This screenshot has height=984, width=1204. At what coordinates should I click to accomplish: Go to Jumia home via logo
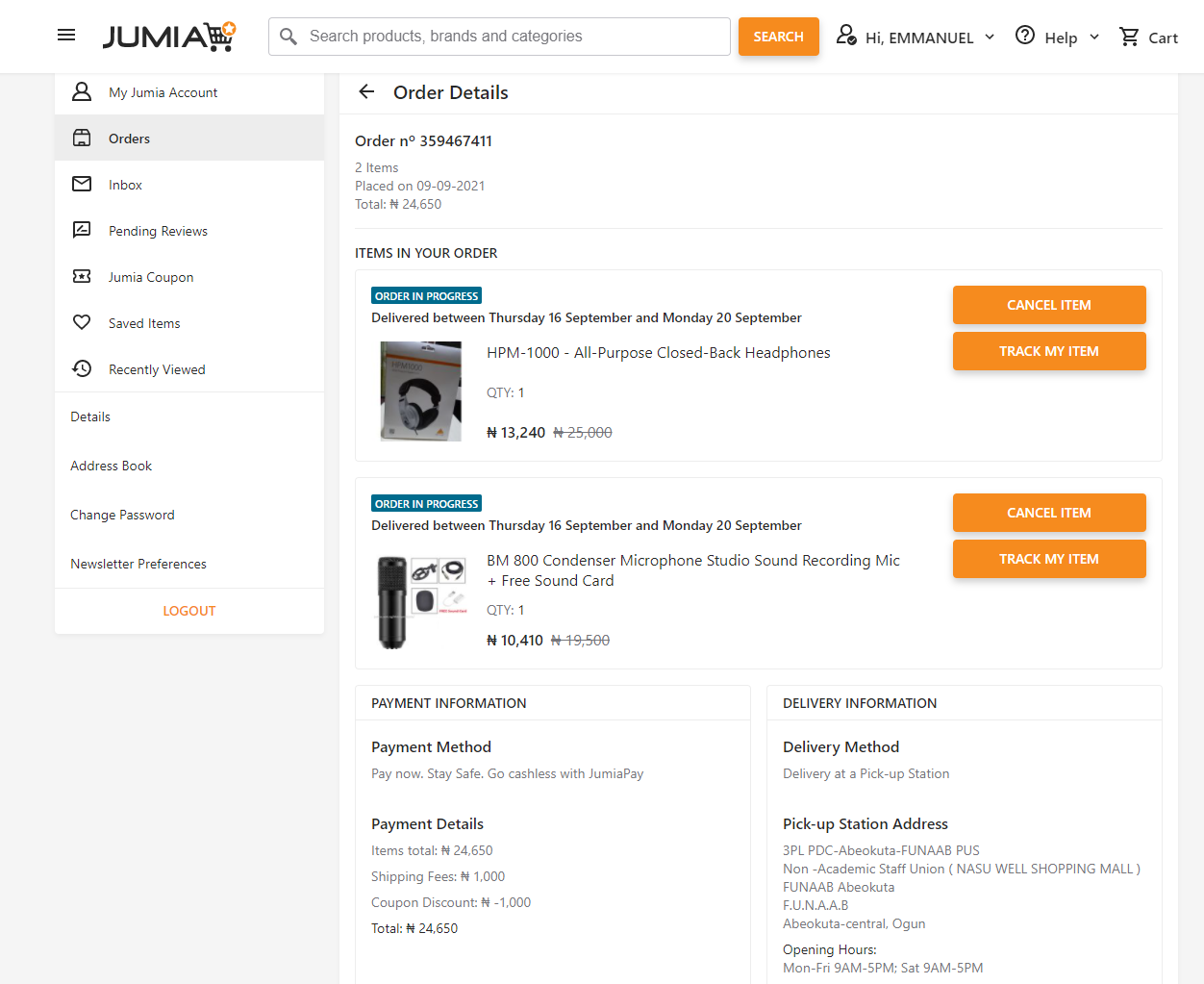(169, 37)
